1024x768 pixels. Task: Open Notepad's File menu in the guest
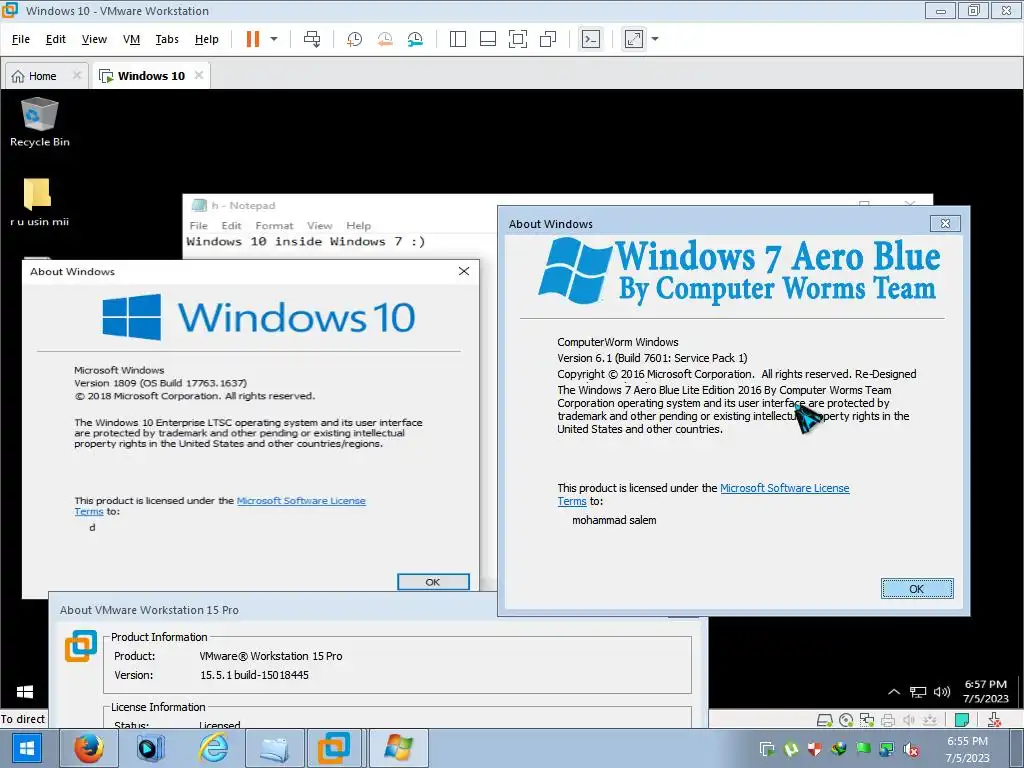click(x=199, y=225)
